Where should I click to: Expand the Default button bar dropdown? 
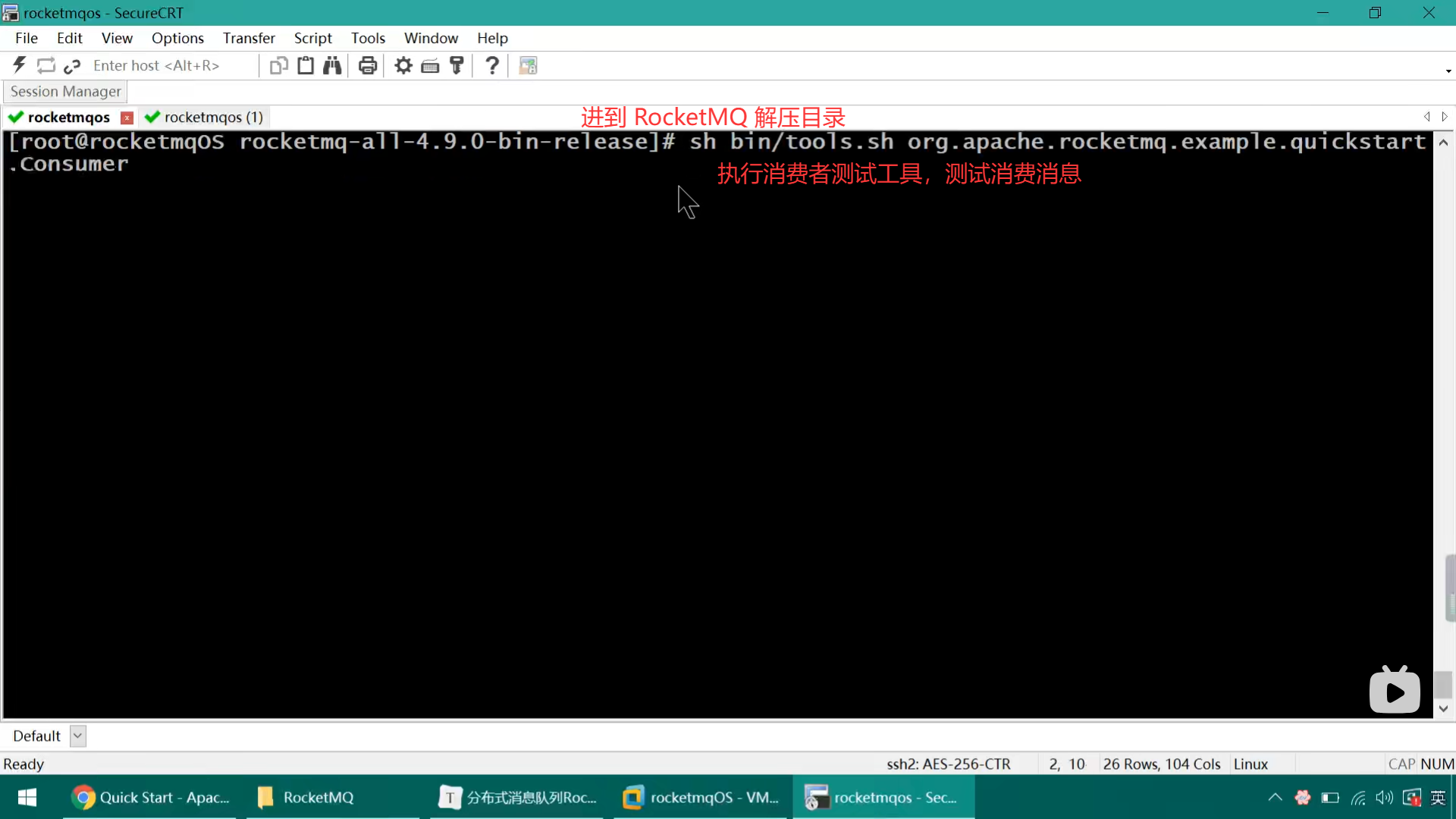(77, 736)
